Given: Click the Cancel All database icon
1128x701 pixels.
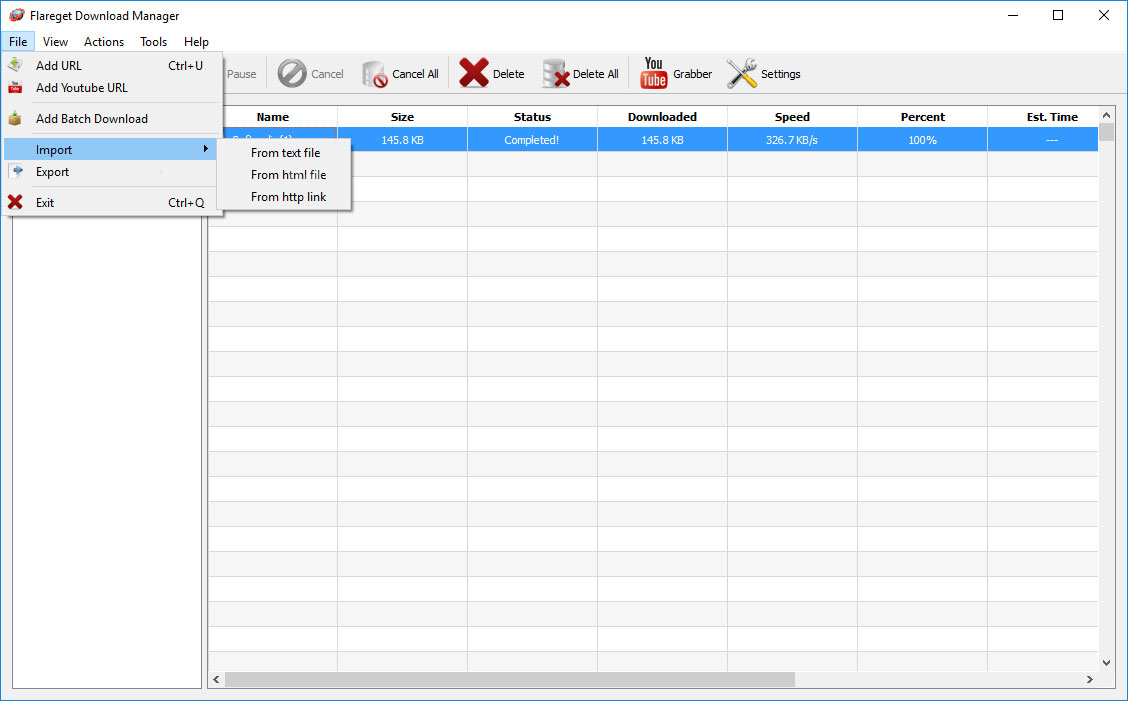Looking at the screenshot, I should click(x=374, y=74).
